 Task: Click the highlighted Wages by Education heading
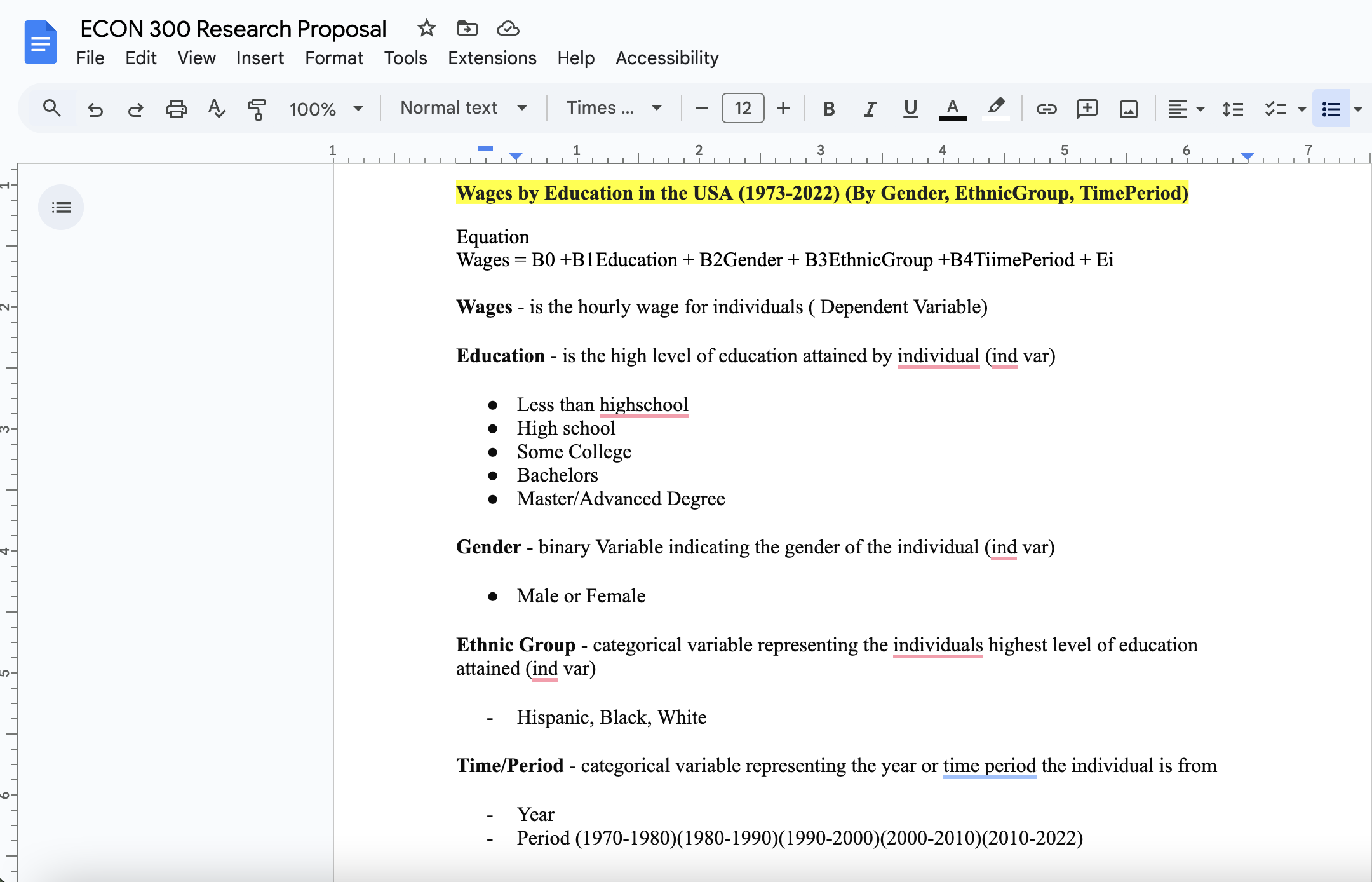click(x=822, y=193)
